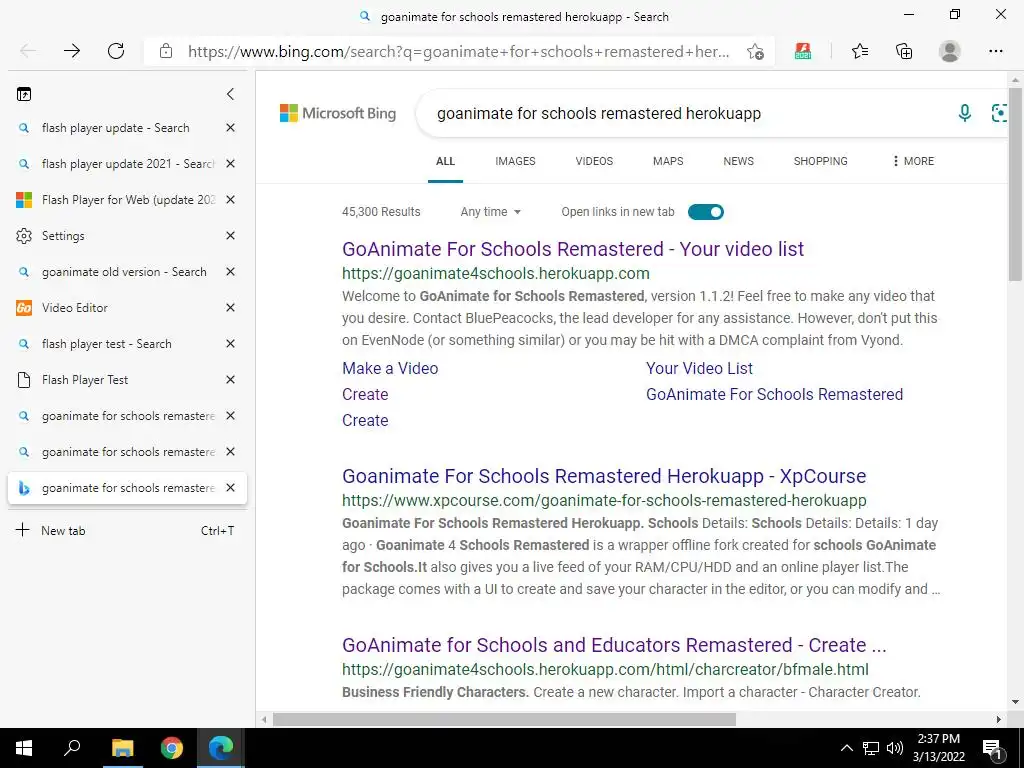
Task: Click the browser address bar URL
Action: [458, 52]
